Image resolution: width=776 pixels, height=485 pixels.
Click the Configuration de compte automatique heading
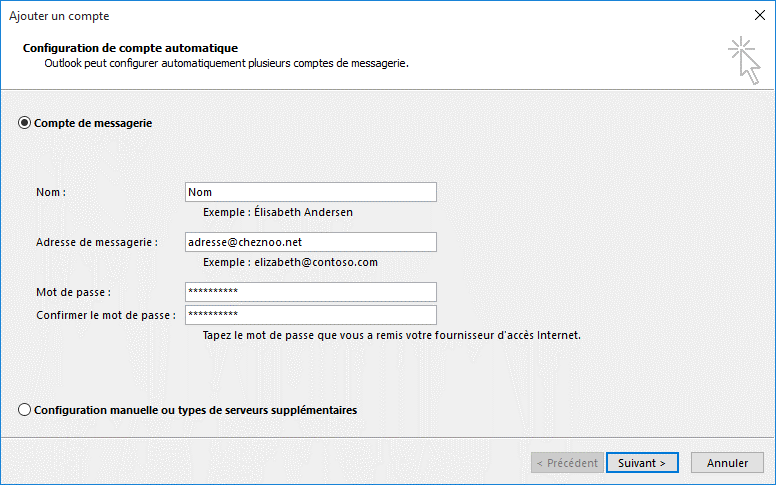(130, 48)
